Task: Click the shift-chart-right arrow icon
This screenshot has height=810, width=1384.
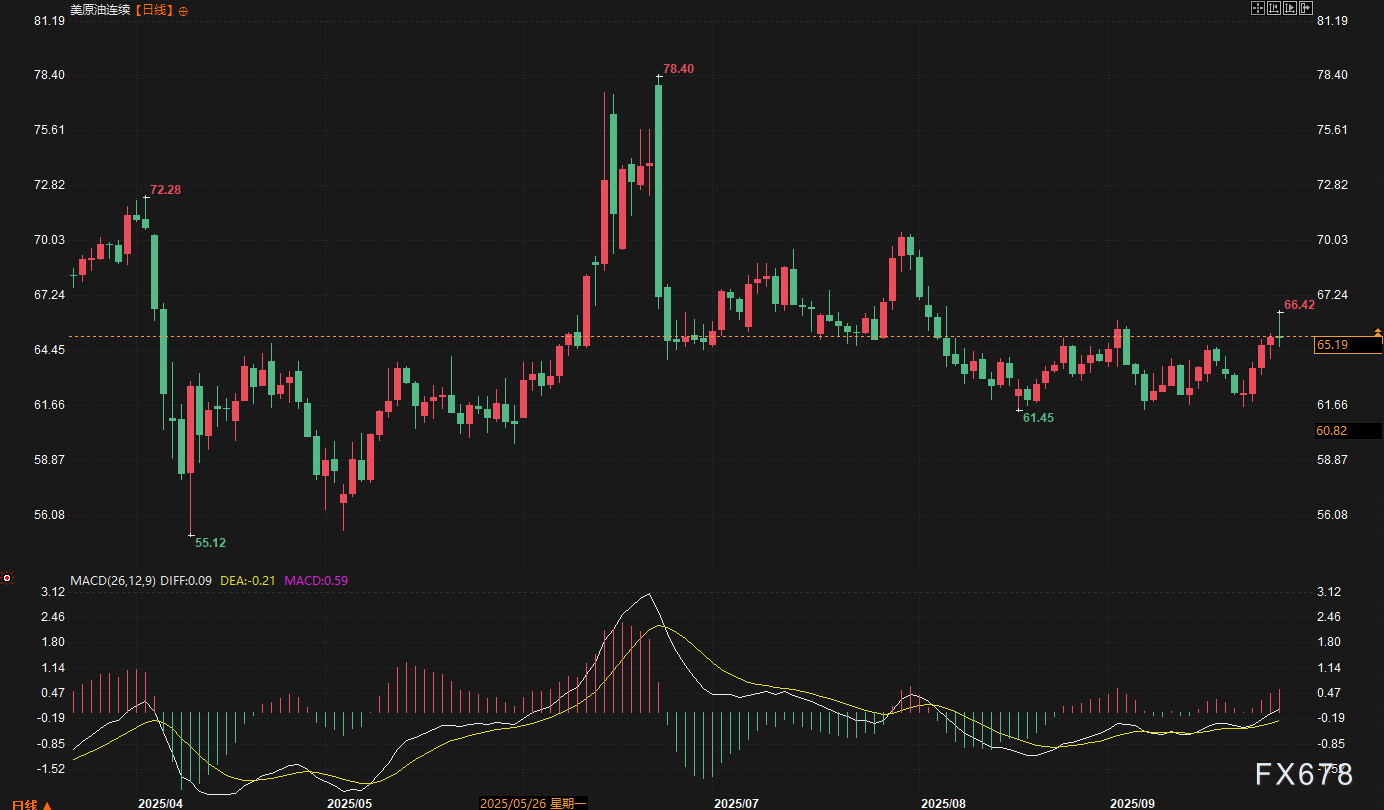Action: tap(1304, 8)
